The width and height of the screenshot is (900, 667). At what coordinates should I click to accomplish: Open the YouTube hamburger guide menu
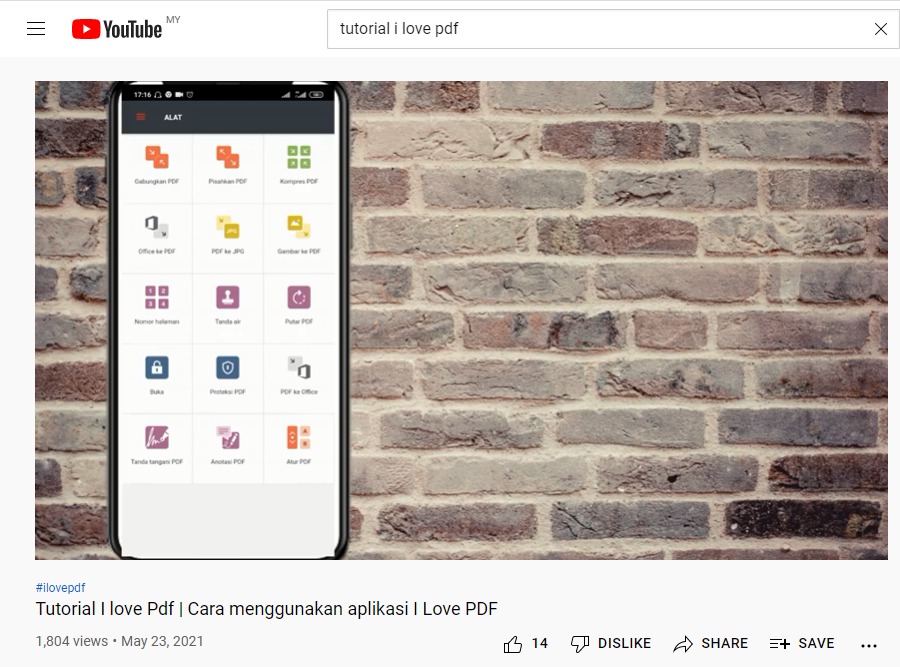[36, 29]
